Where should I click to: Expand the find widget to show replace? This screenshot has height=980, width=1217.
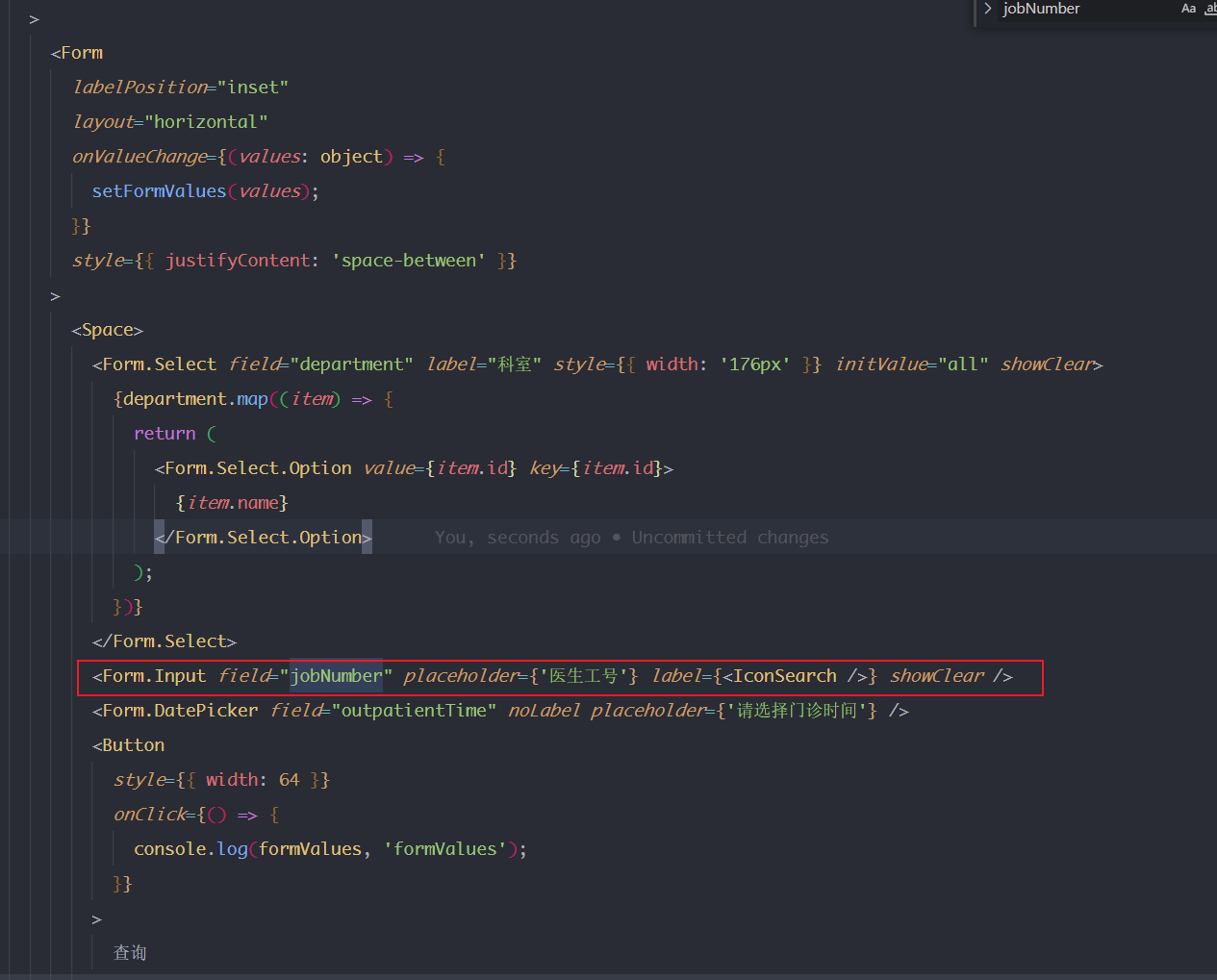(986, 9)
